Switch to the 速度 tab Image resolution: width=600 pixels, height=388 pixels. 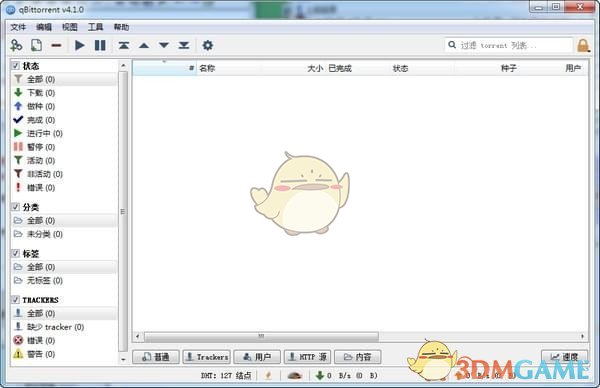click(564, 357)
